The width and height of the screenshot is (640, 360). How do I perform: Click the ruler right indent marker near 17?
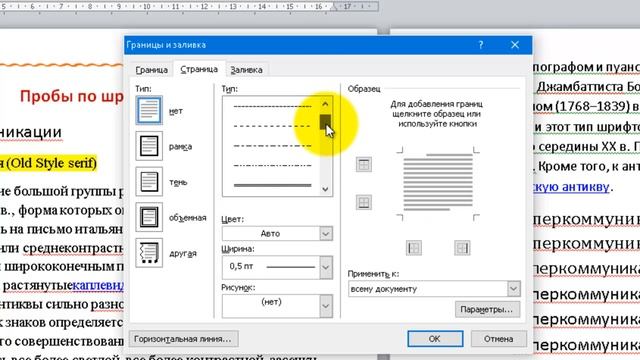point(335,7)
